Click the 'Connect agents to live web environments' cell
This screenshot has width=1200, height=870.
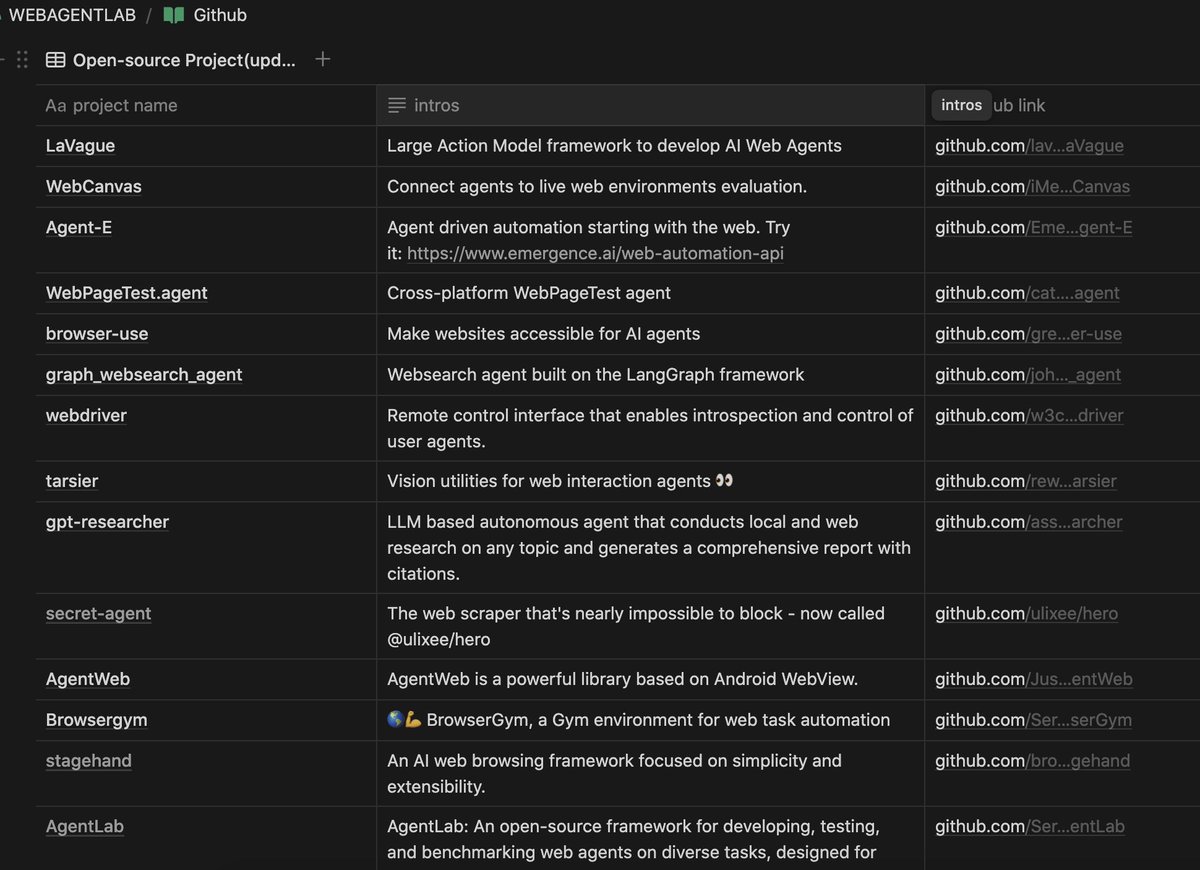pos(651,187)
